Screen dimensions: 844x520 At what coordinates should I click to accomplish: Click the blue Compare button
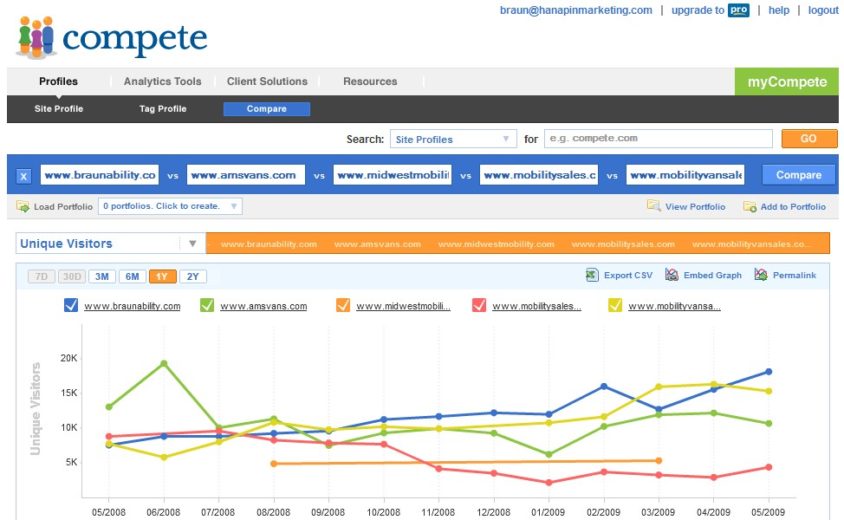click(x=798, y=175)
